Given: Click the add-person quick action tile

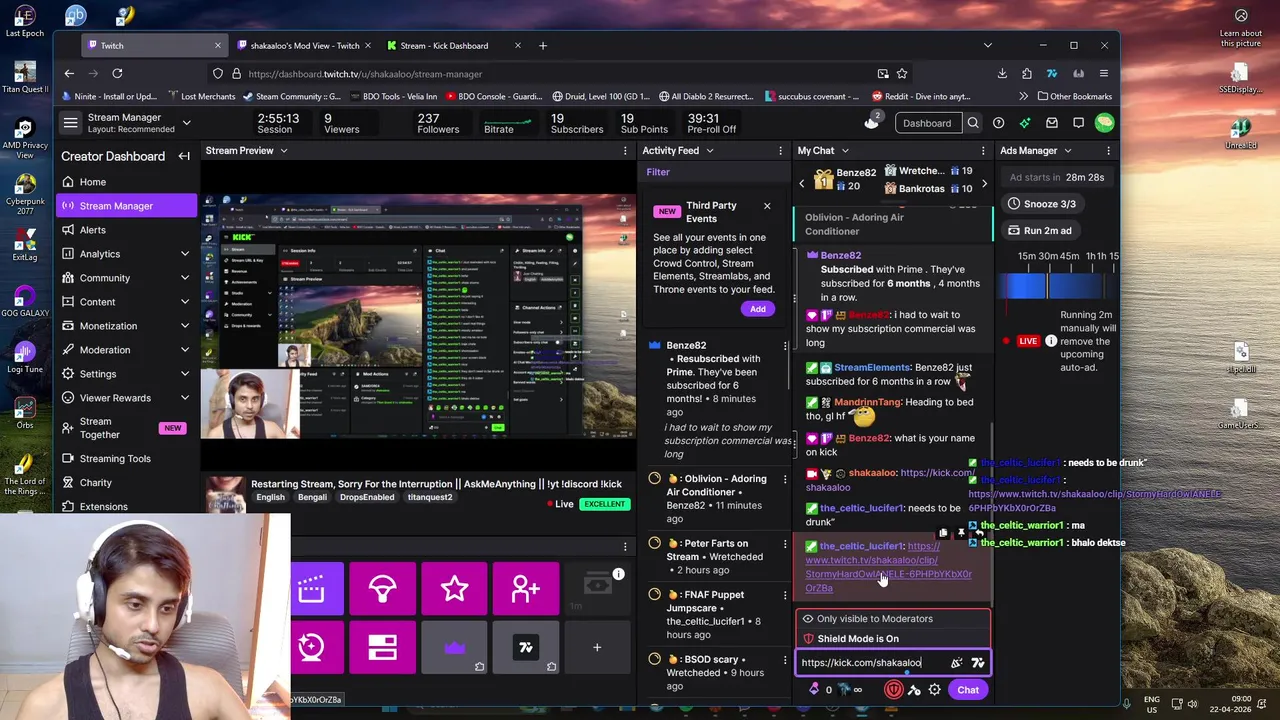Looking at the screenshot, I should [x=525, y=589].
